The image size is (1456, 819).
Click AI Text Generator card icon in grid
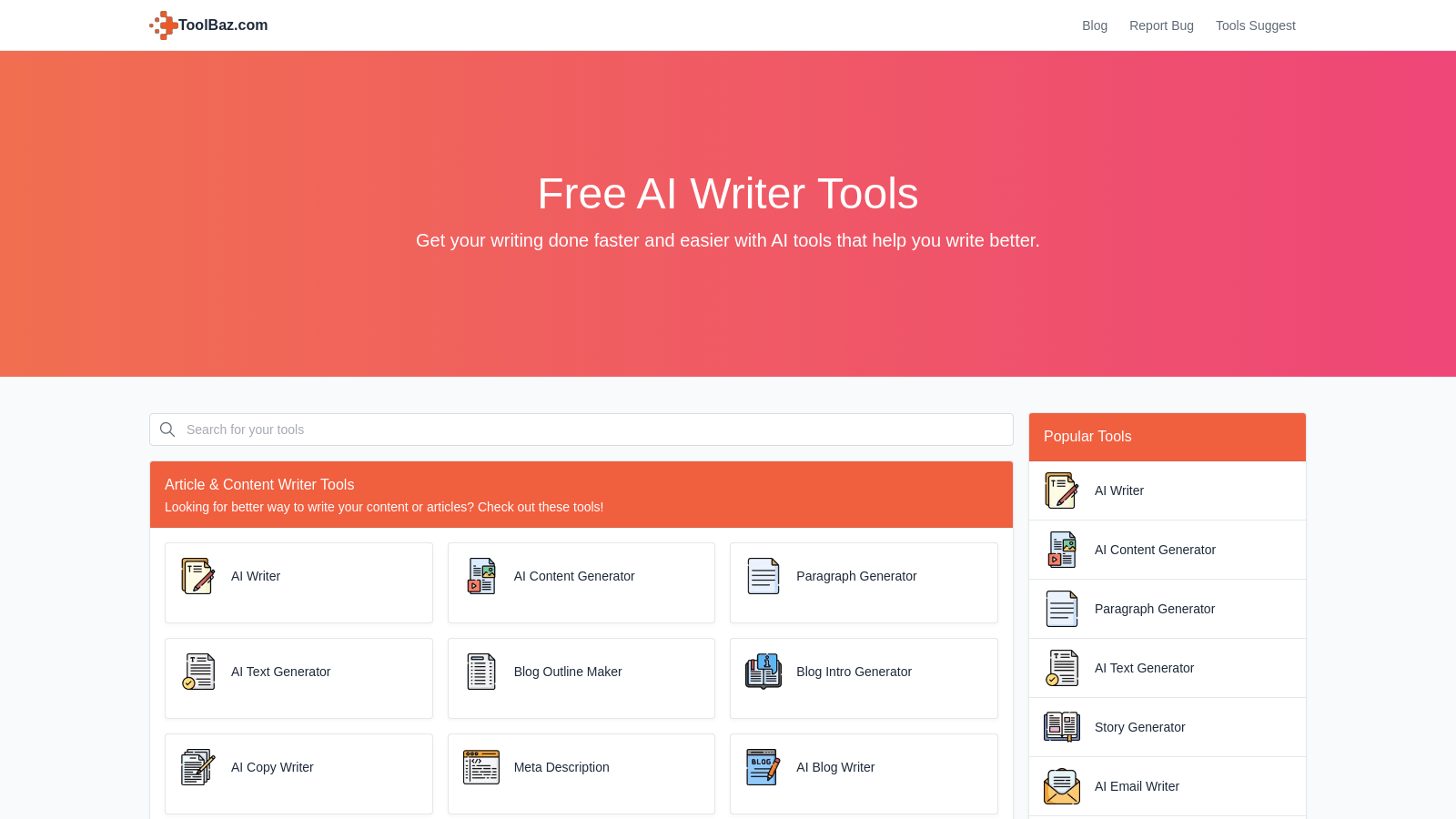pyautogui.click(x=198, y=672)
